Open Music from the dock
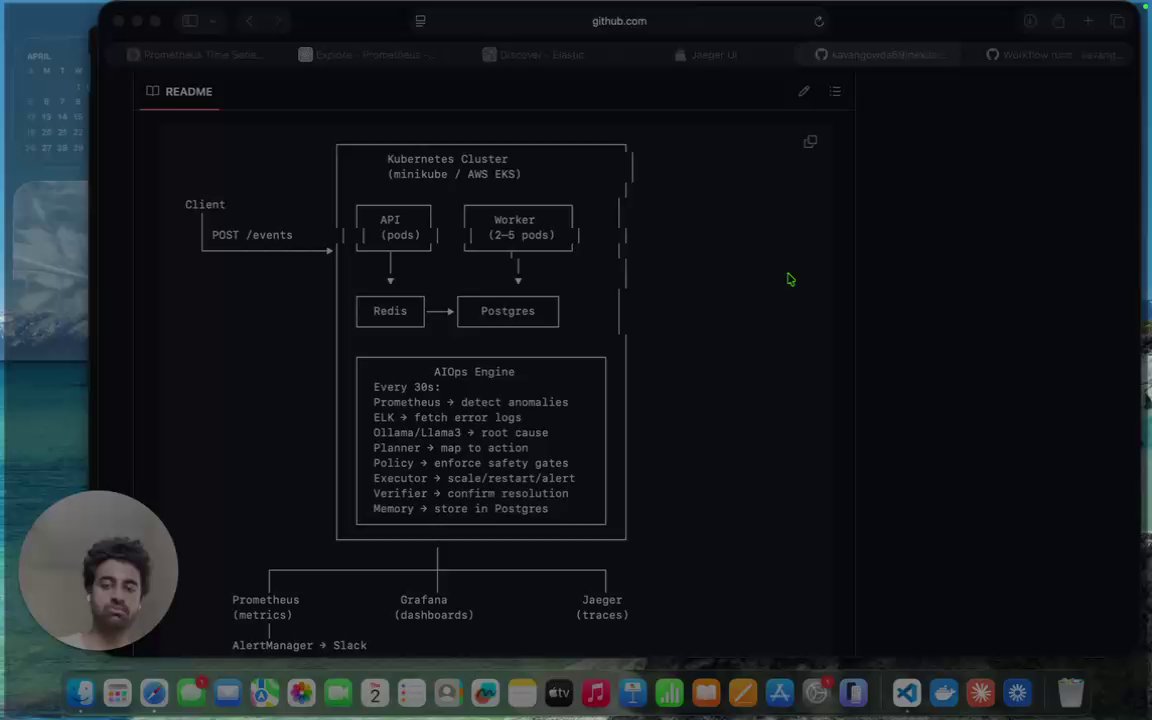Screen dimensions: 1152x720 (x=596, y=693)
